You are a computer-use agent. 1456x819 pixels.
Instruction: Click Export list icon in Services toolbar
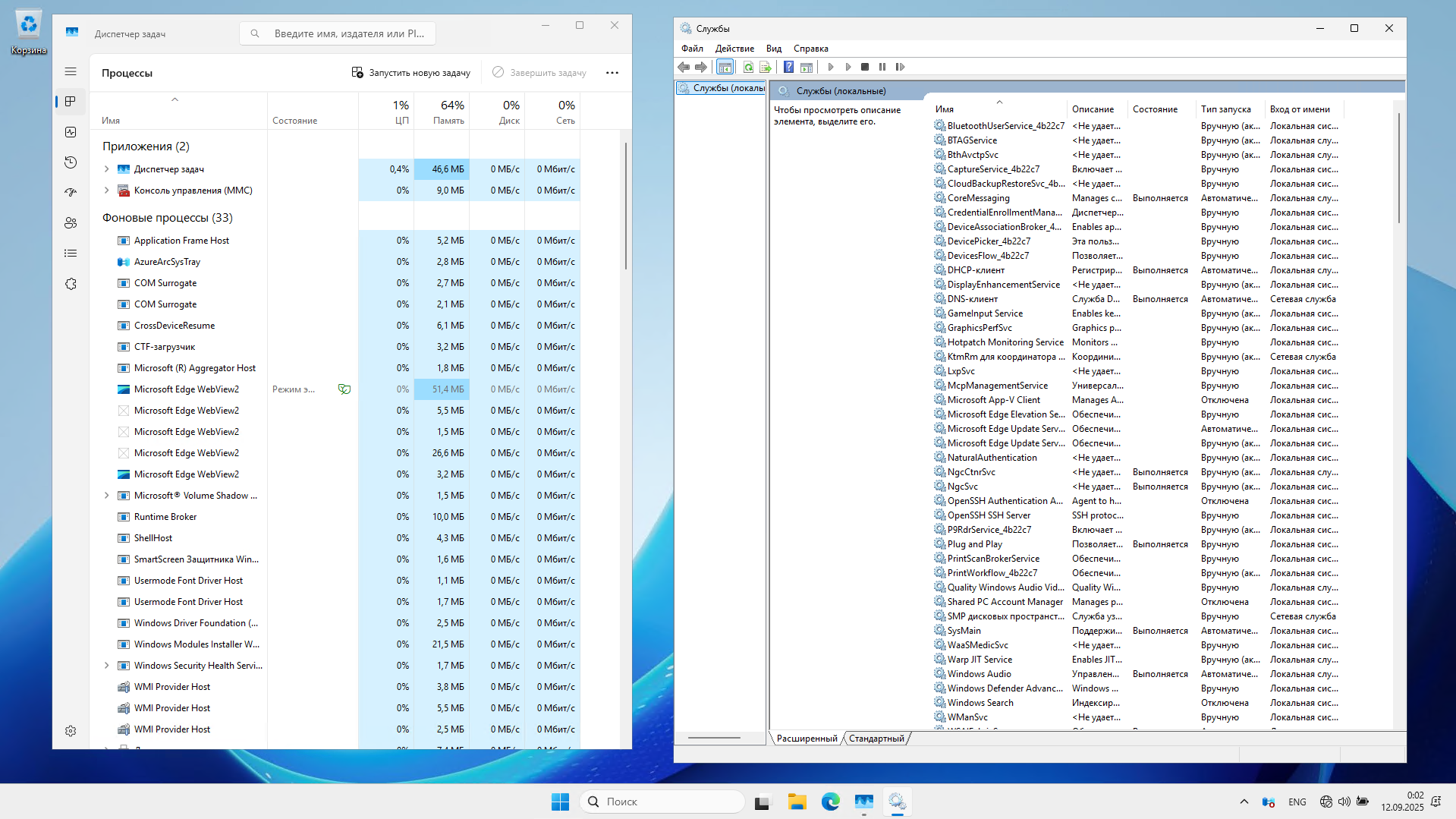click(x=766, y=67)
